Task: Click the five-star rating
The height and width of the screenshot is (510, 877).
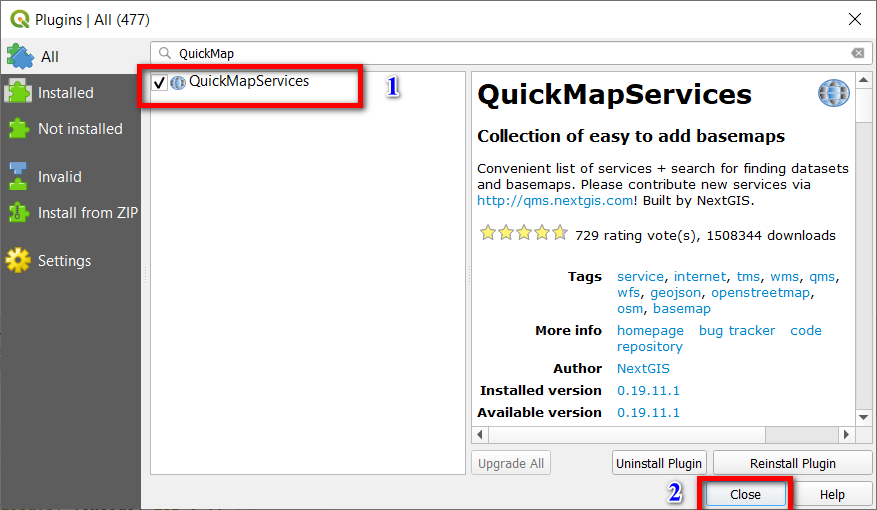Action: (524, 232)
